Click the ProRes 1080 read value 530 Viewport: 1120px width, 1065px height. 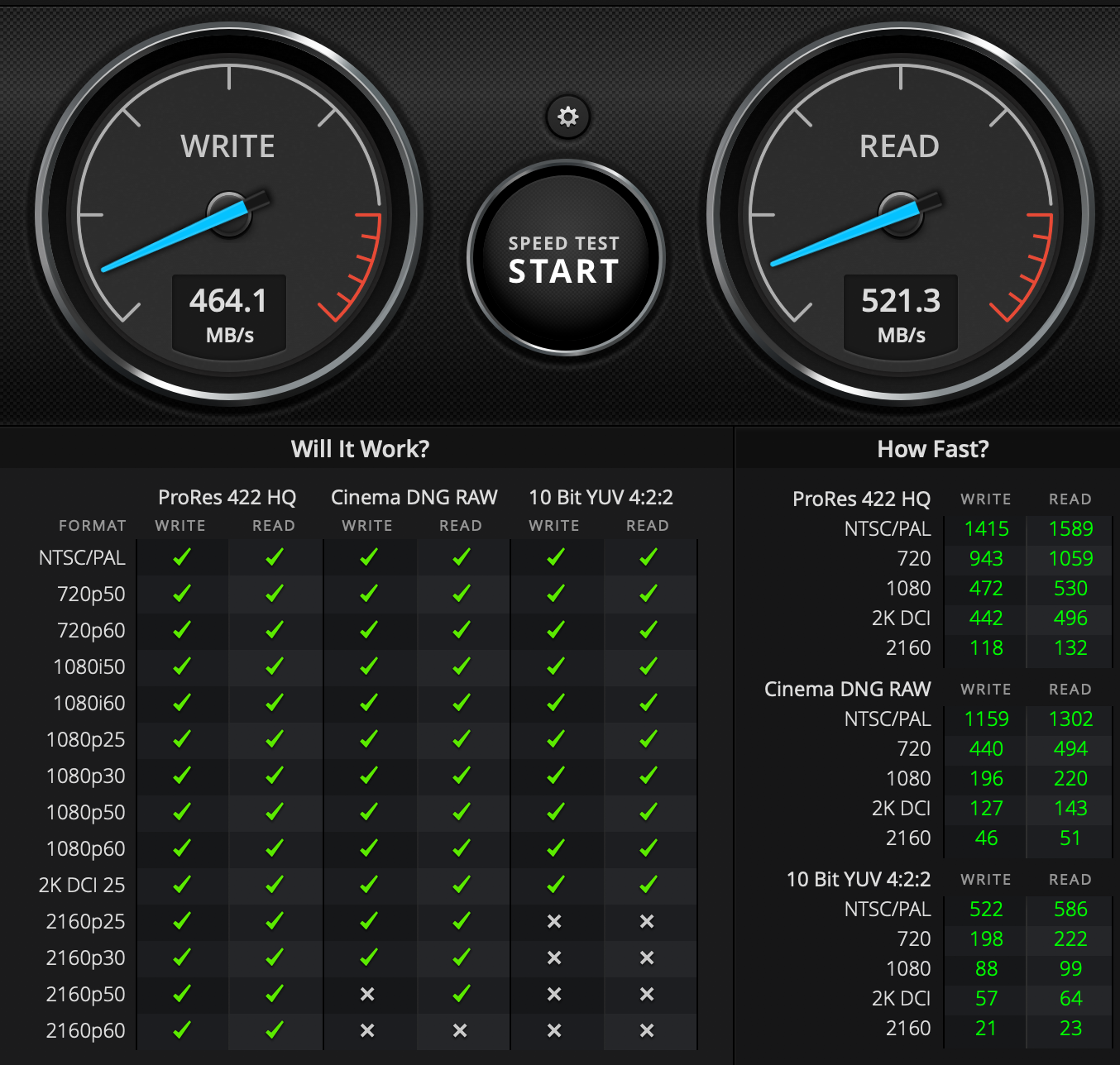tap(1071, 588)
